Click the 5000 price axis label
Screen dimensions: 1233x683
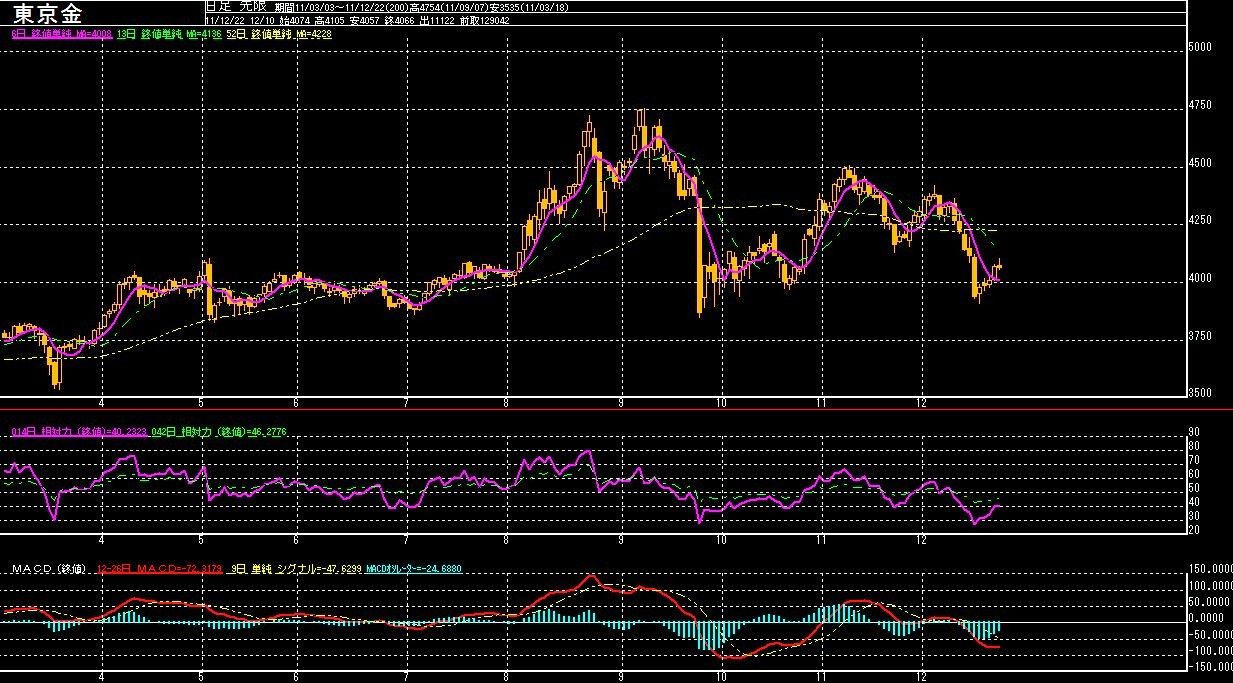(x=1200, y=47)
